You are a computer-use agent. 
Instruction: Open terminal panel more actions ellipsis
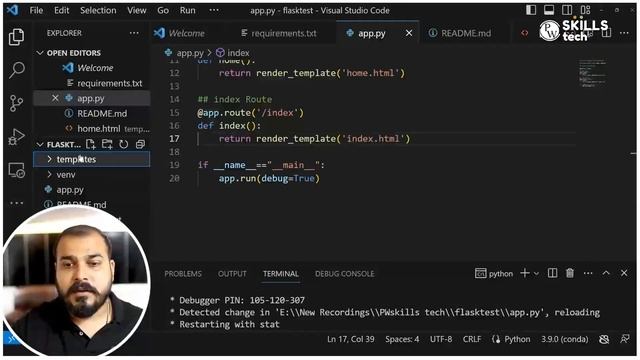point(588,273)
